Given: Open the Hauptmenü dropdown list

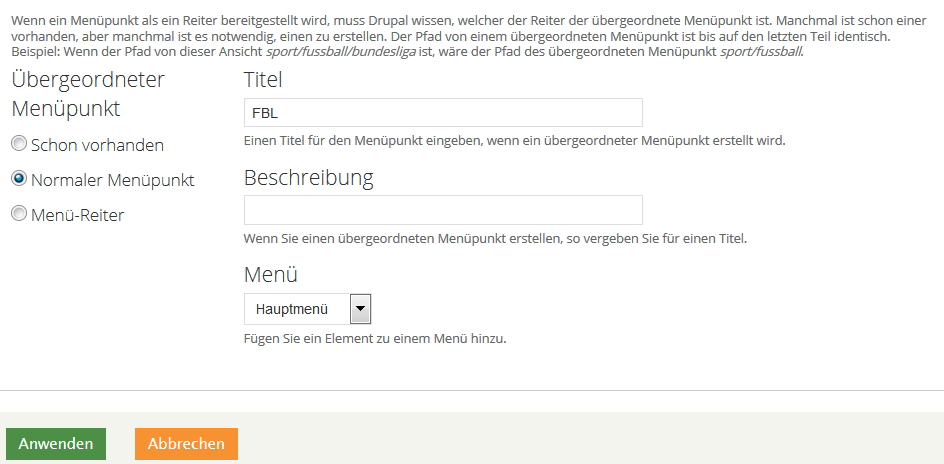Looking at the screenshot, I should tap(297, 309).
